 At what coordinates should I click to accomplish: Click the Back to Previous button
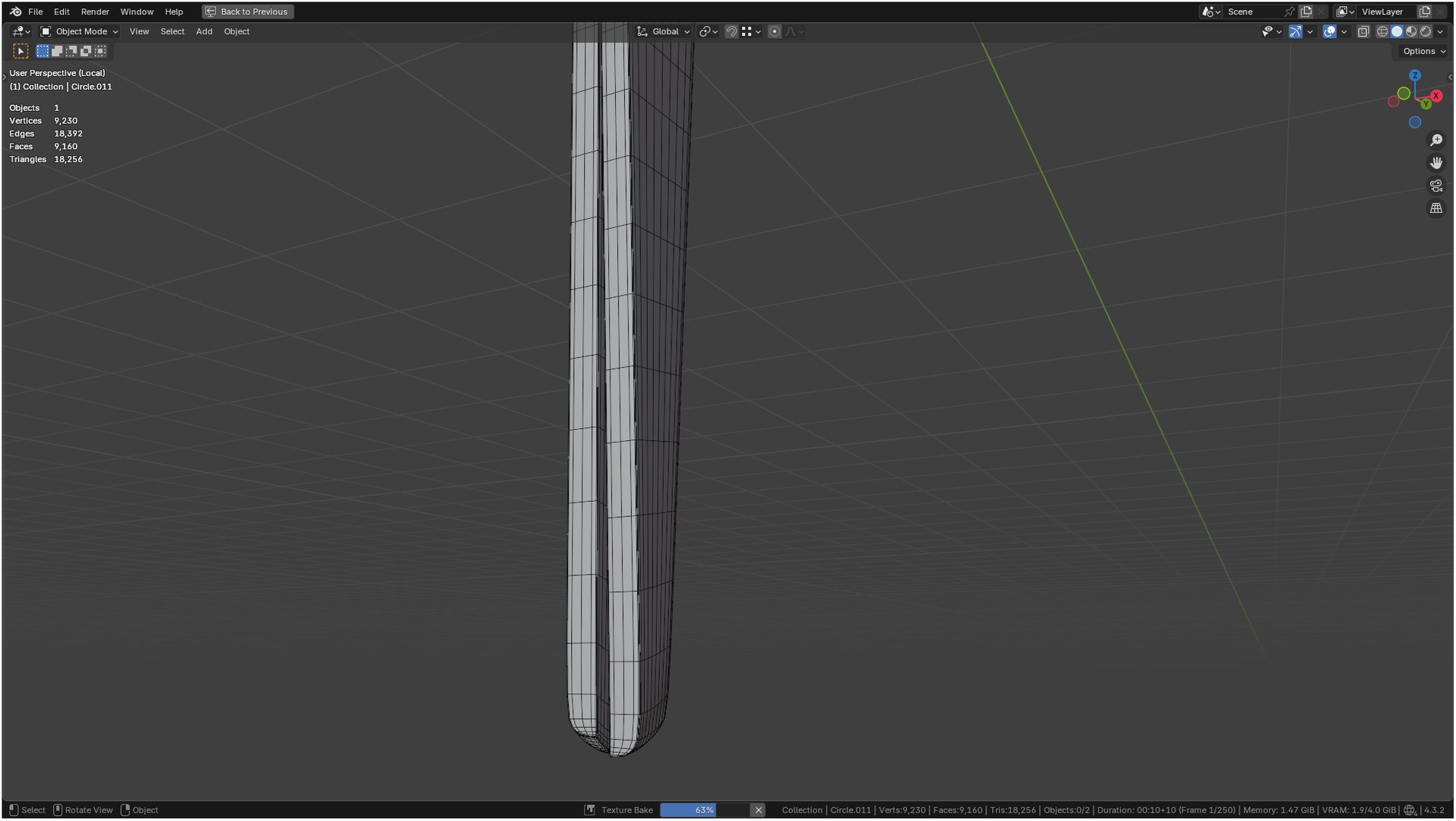tap(248, 11)
